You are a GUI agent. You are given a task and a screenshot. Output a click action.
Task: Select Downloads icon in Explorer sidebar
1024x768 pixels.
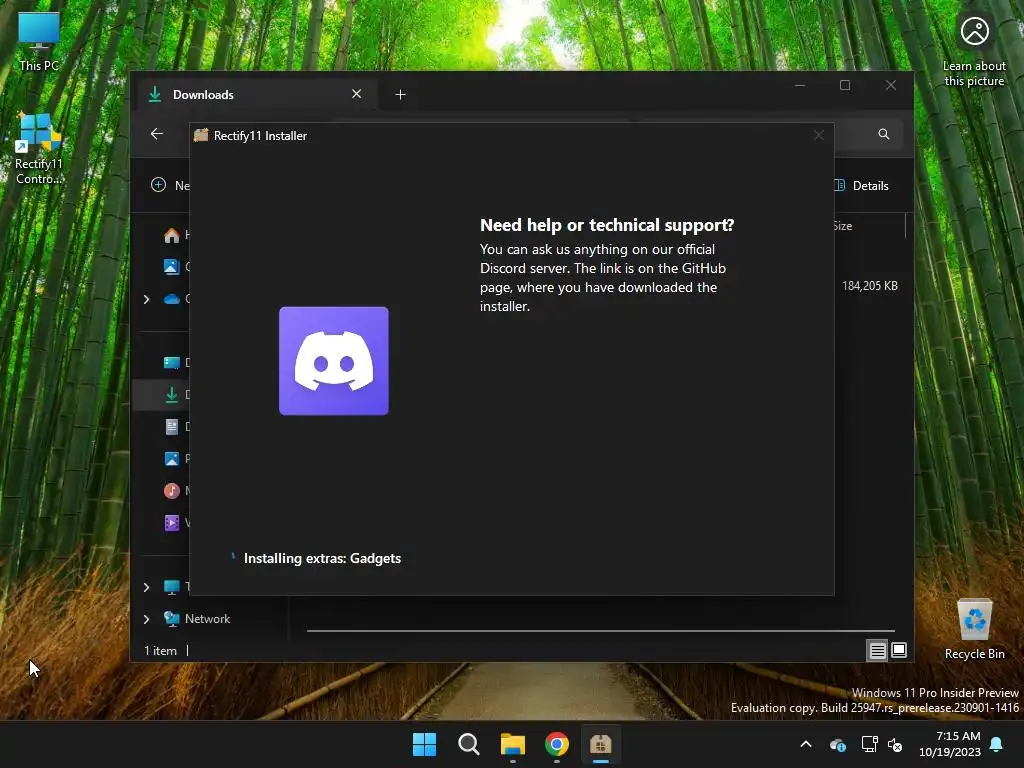pyautogui.click(x=172, y=394)
